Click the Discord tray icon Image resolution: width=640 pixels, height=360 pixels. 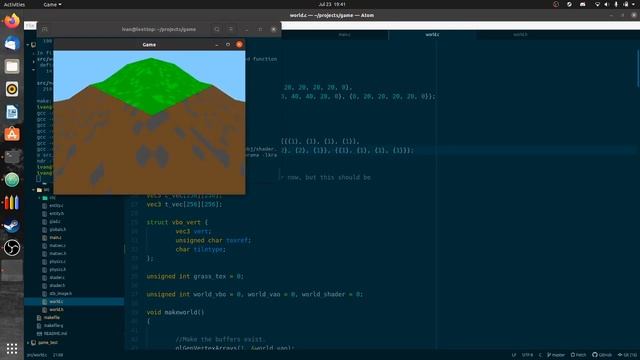click(582, 4)
